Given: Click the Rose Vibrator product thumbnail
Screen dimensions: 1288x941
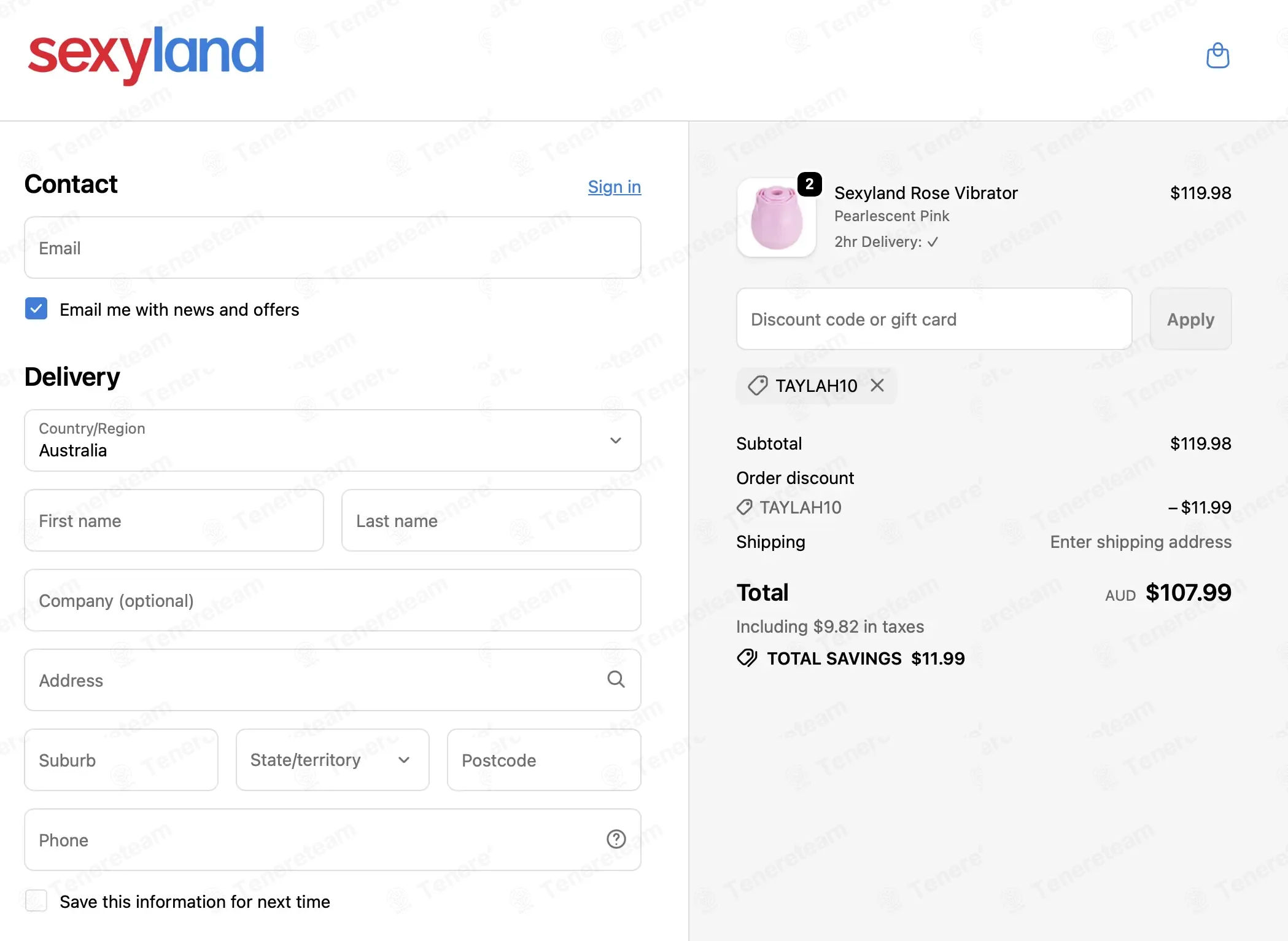Looking at the screenshot, I should click(x=777, y=217).
